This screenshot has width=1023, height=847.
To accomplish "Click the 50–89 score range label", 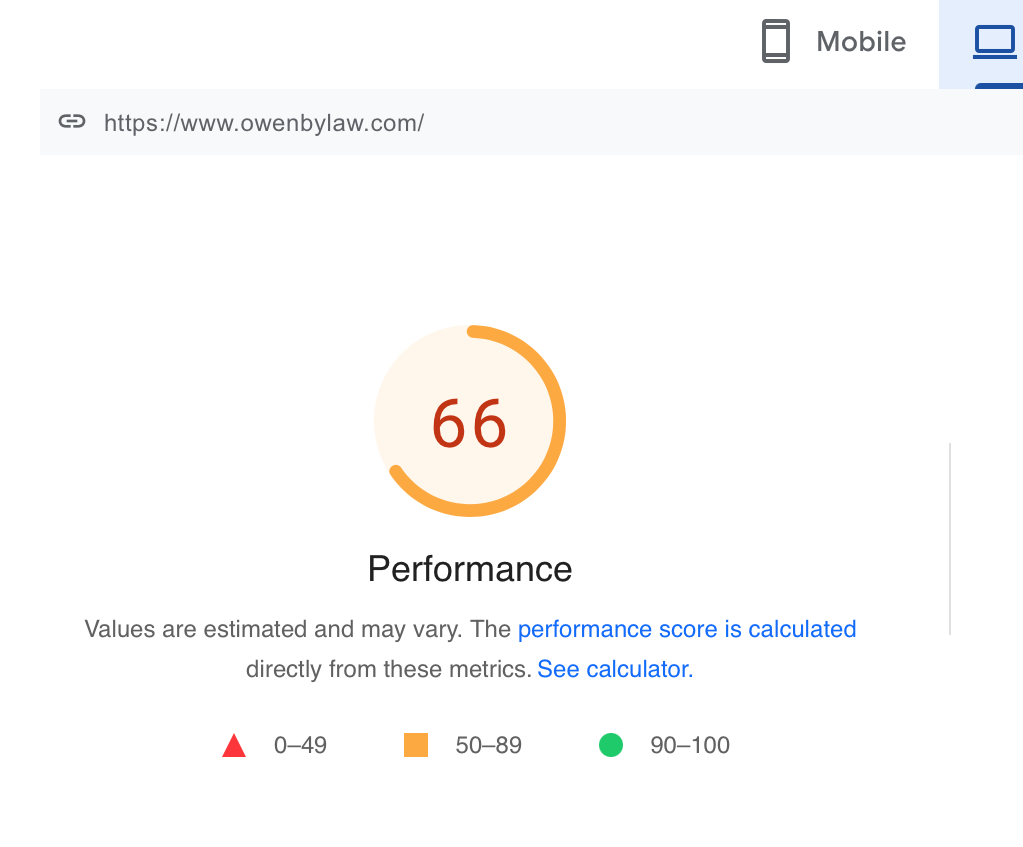I will point(489,745).
